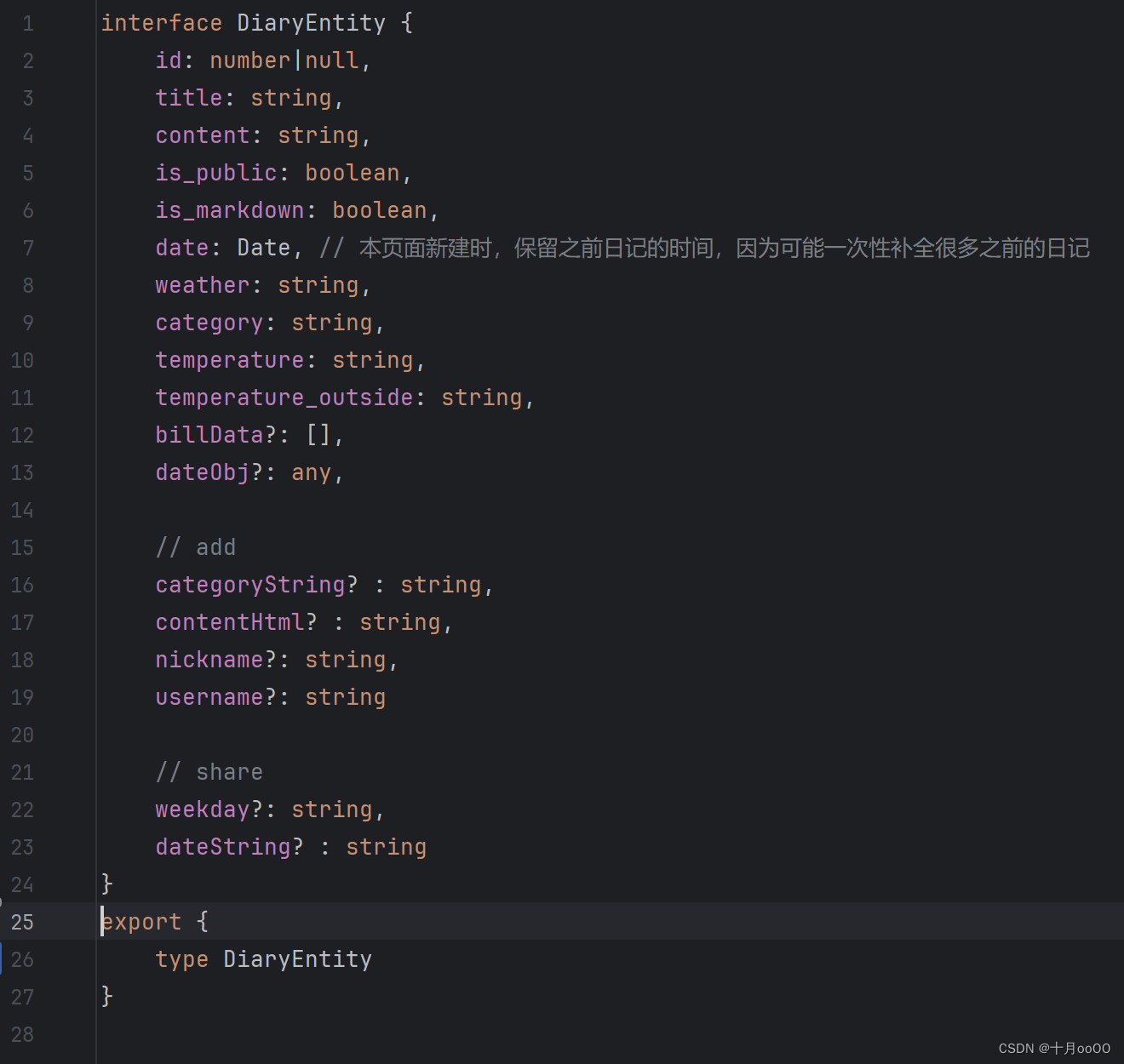Click the 'temperature_outside' property name

click(284, 398)
